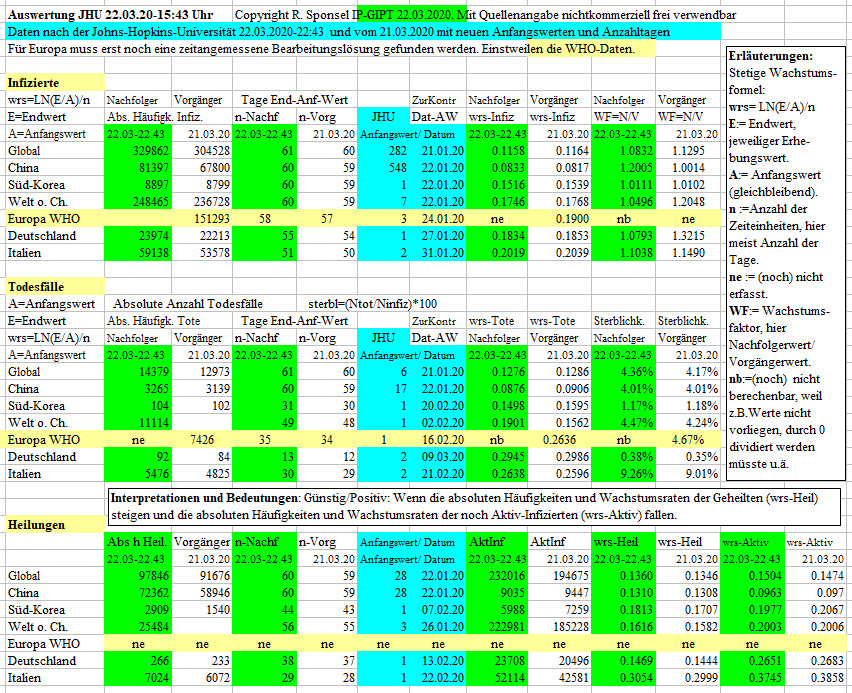Click Global previous deaths value 12973
Viewport: 852px width, 693px height.
[202, 372]
